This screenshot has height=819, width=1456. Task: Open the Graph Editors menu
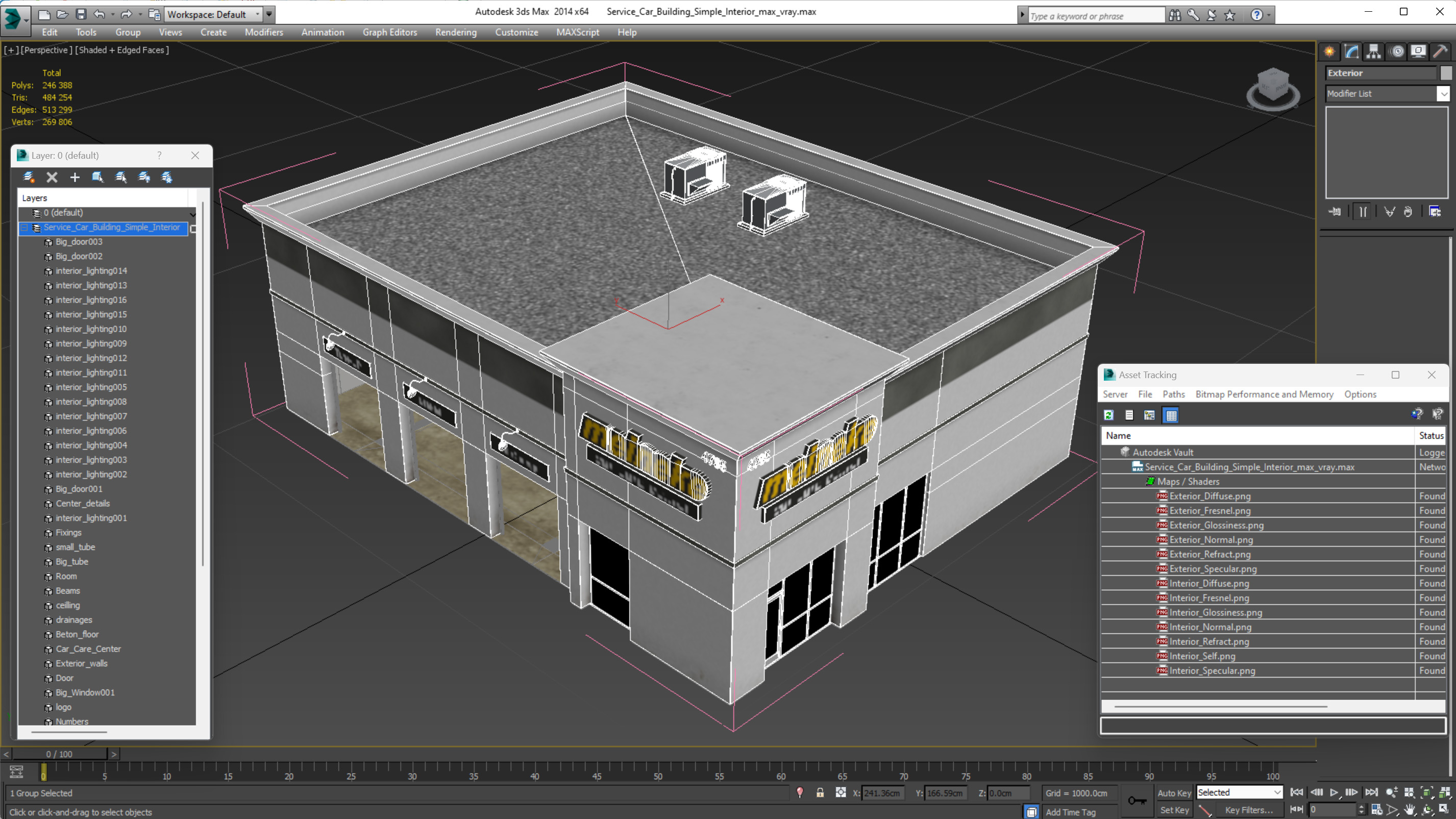pos(389,32)
